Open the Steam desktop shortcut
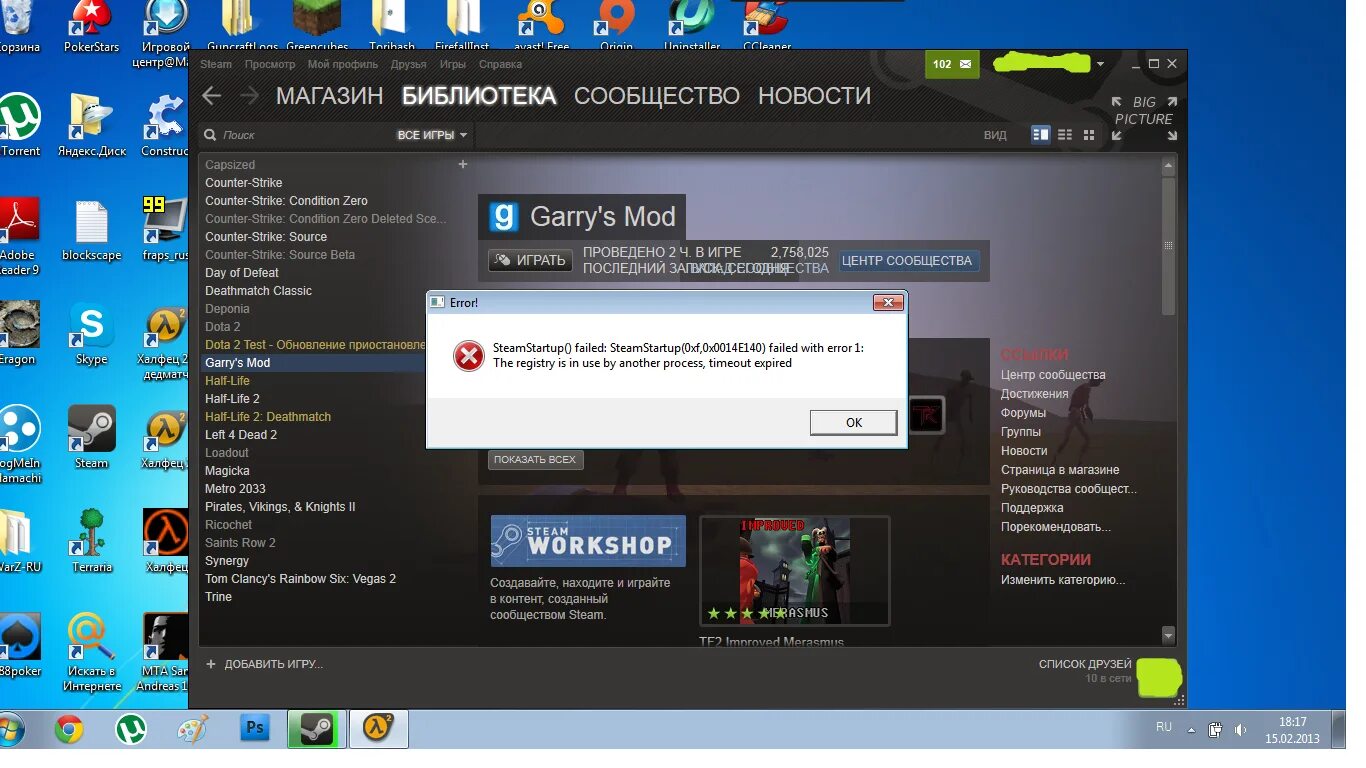The image size is (1366, 768). click(91, 438)
